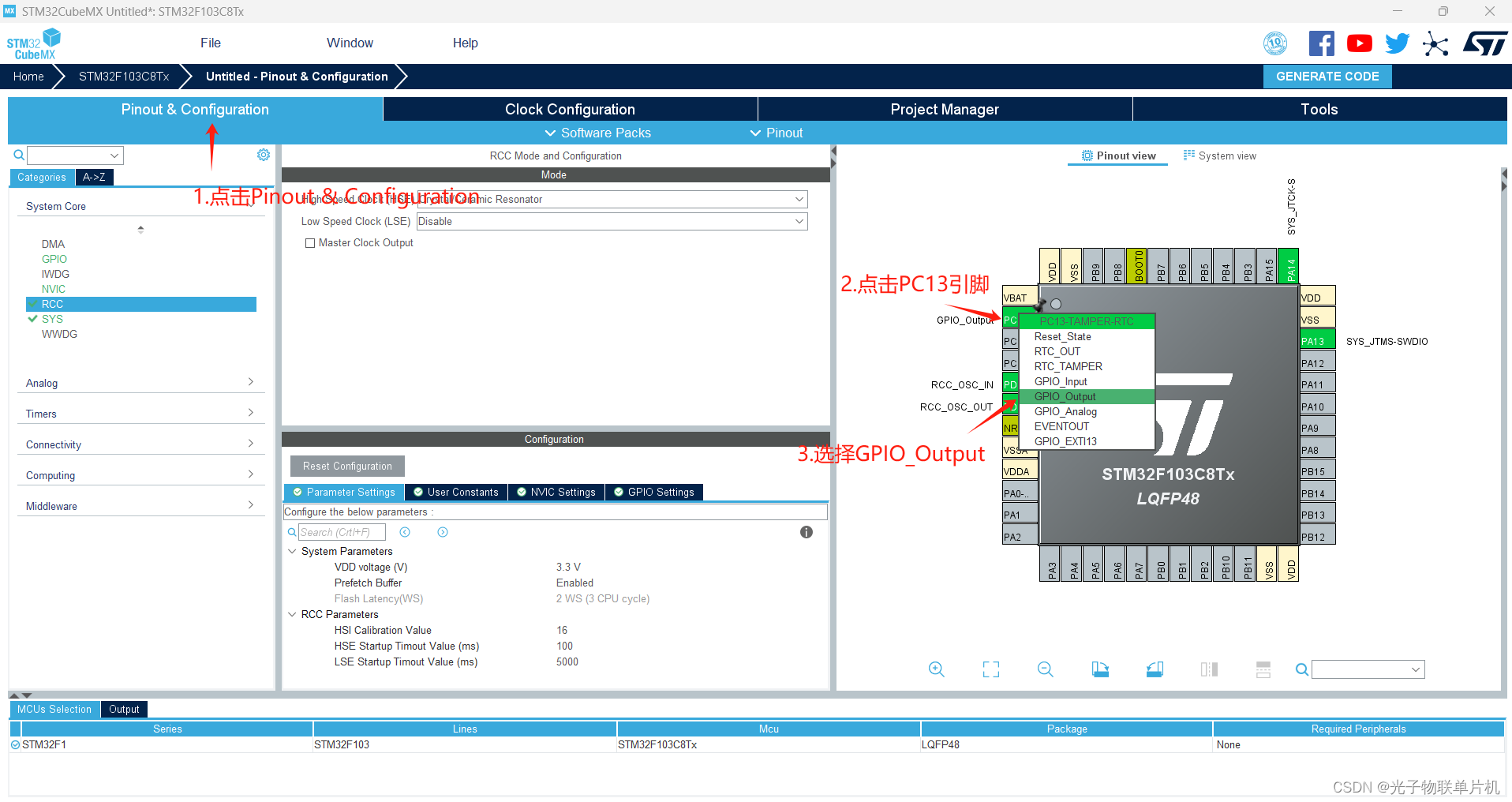
Task: Toggle the horizontal split layout icon
Action: (1263, 669)
